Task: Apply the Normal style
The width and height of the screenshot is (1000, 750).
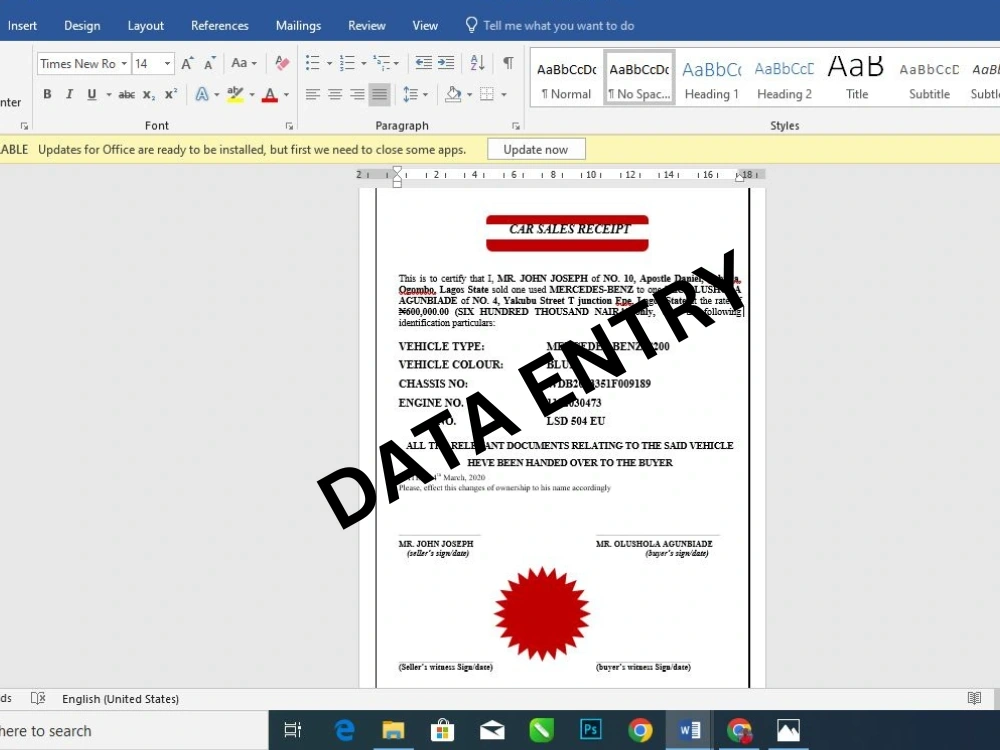Action: (x=566, y=78)
